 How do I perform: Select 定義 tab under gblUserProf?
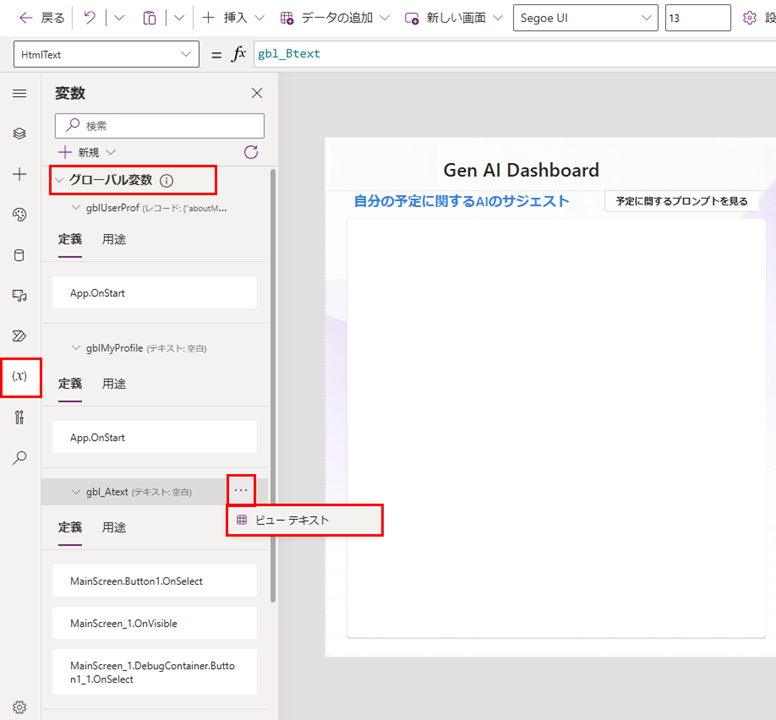70,240
